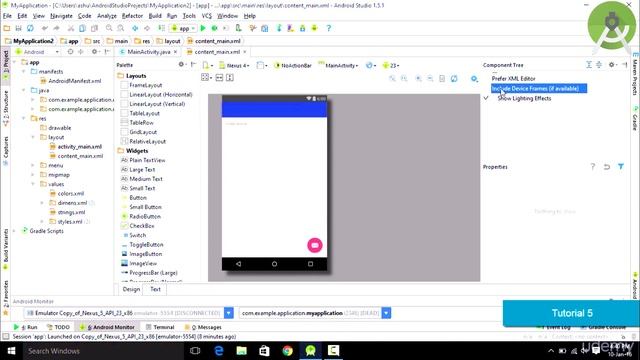The height and width of the screenshot is (360, 640).
Task: Click the Zoom In design icon
Action: [x=419, y=78]
